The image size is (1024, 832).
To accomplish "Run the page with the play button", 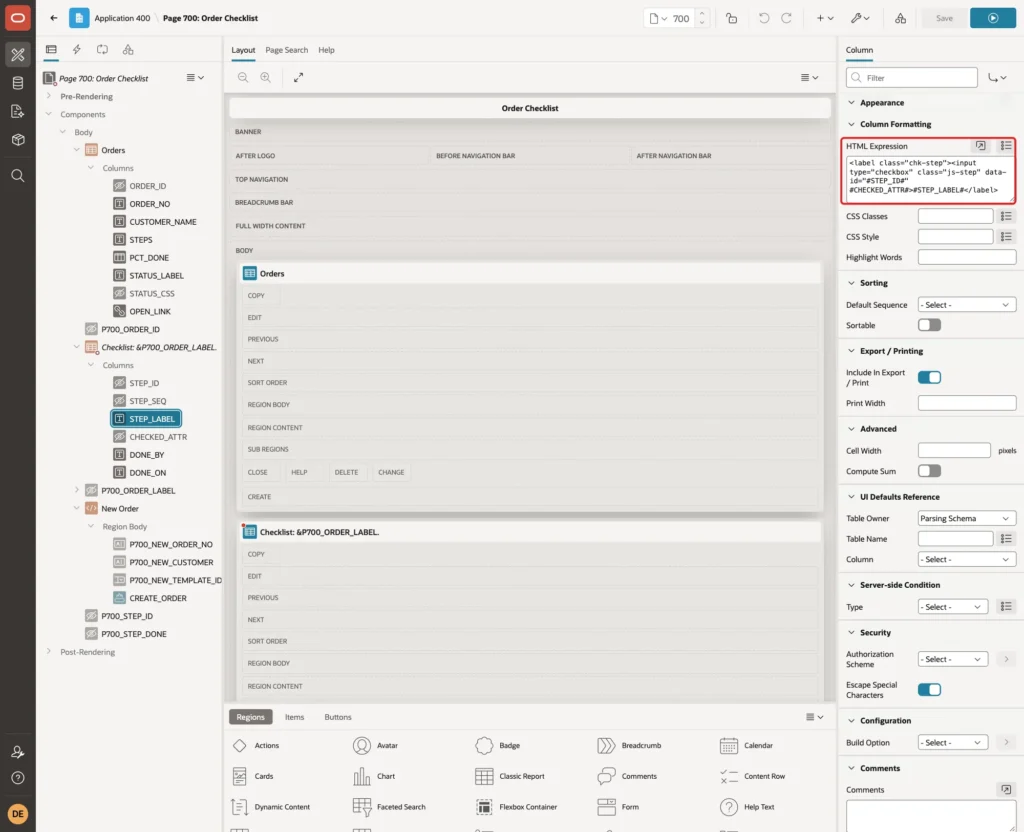I will [x=993, y=18].
